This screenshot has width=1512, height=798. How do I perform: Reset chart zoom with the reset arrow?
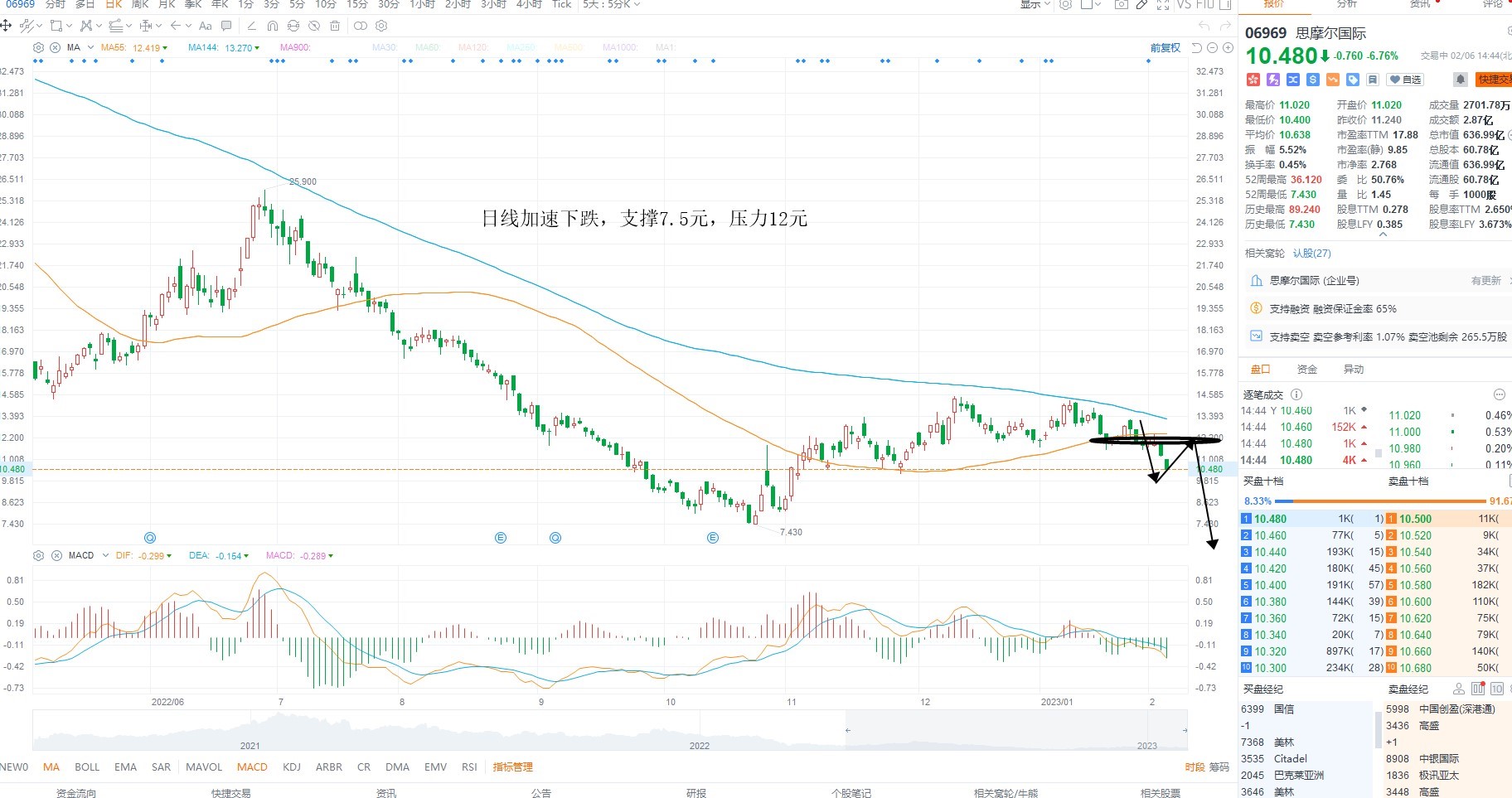tap(1196, 48)
